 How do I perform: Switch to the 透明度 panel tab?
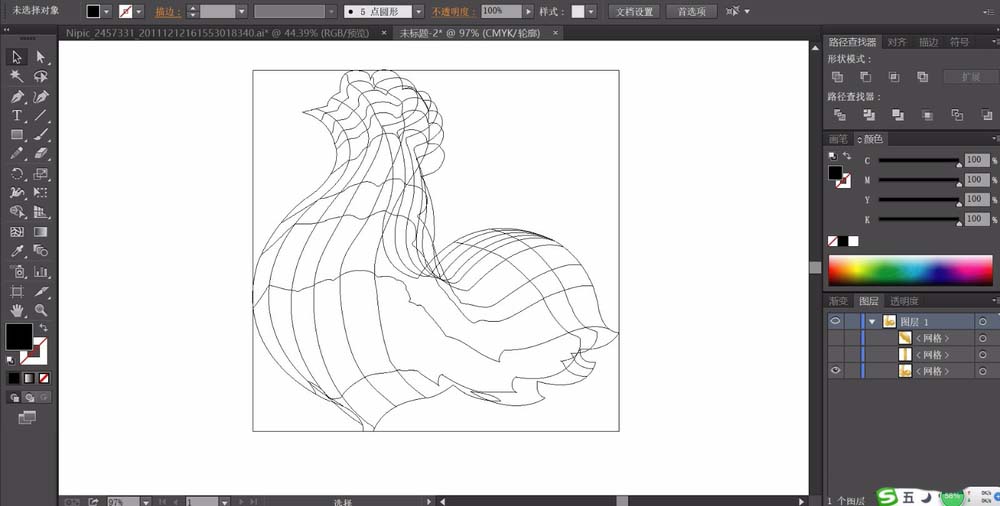coord(904,301)
